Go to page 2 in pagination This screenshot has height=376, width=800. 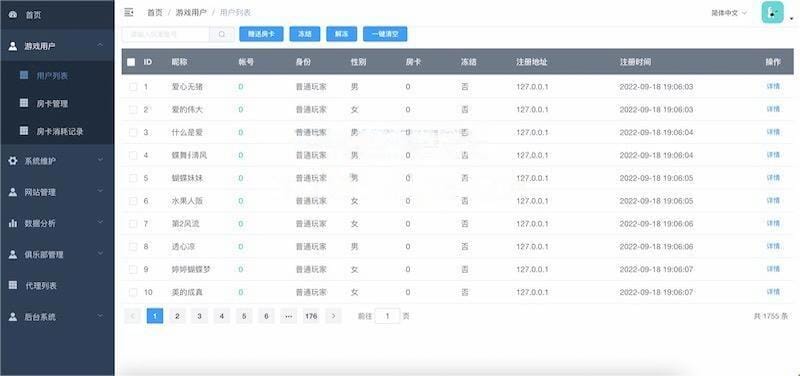[177, 316]
